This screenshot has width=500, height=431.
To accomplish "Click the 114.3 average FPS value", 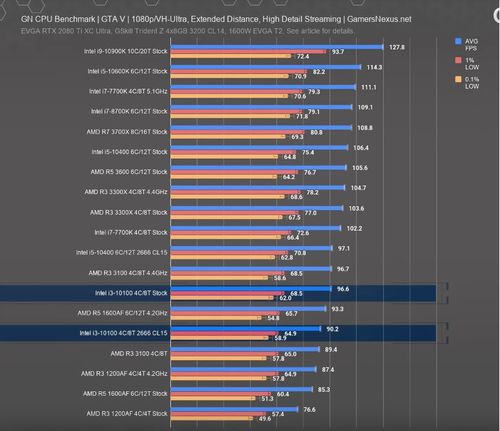I will 374,67.
